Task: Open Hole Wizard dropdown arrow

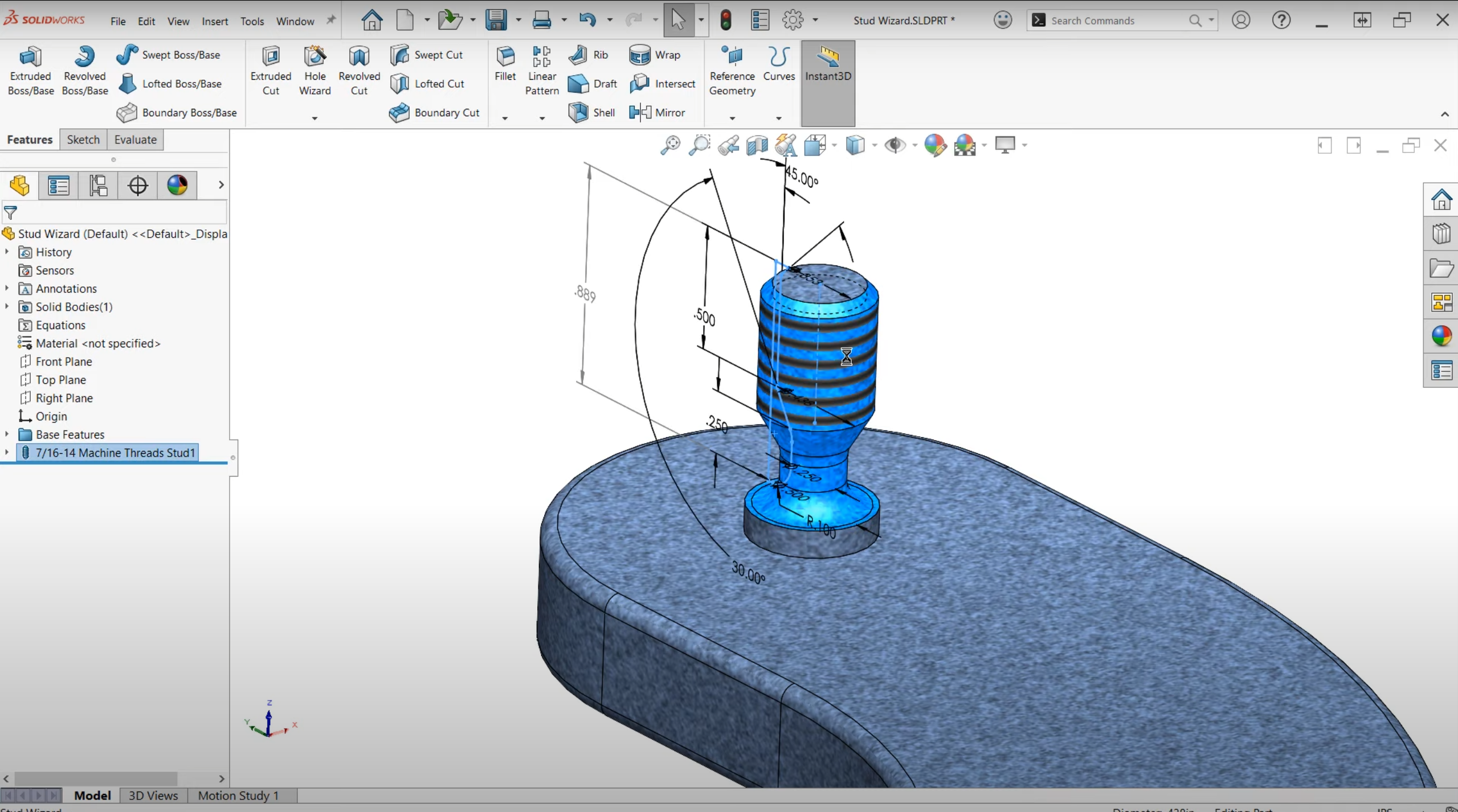Action: (315, 118)
